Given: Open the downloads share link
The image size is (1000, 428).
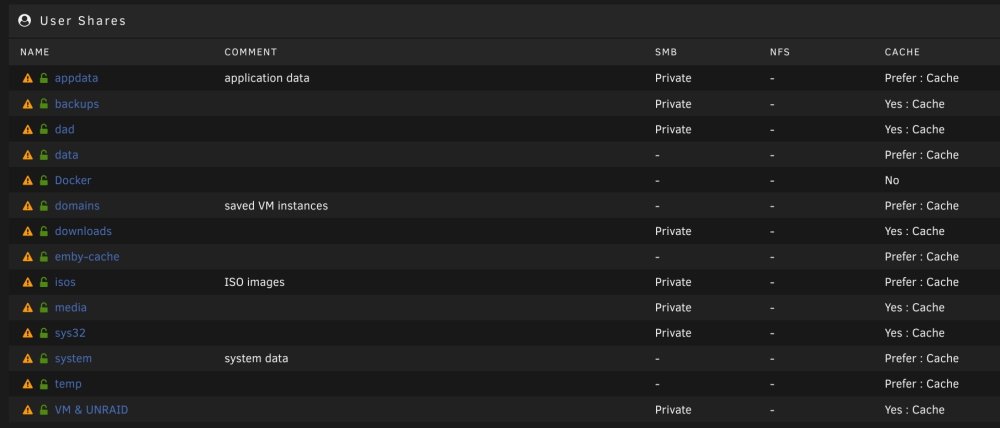Looking at the screenshot, I should point(83,231).
